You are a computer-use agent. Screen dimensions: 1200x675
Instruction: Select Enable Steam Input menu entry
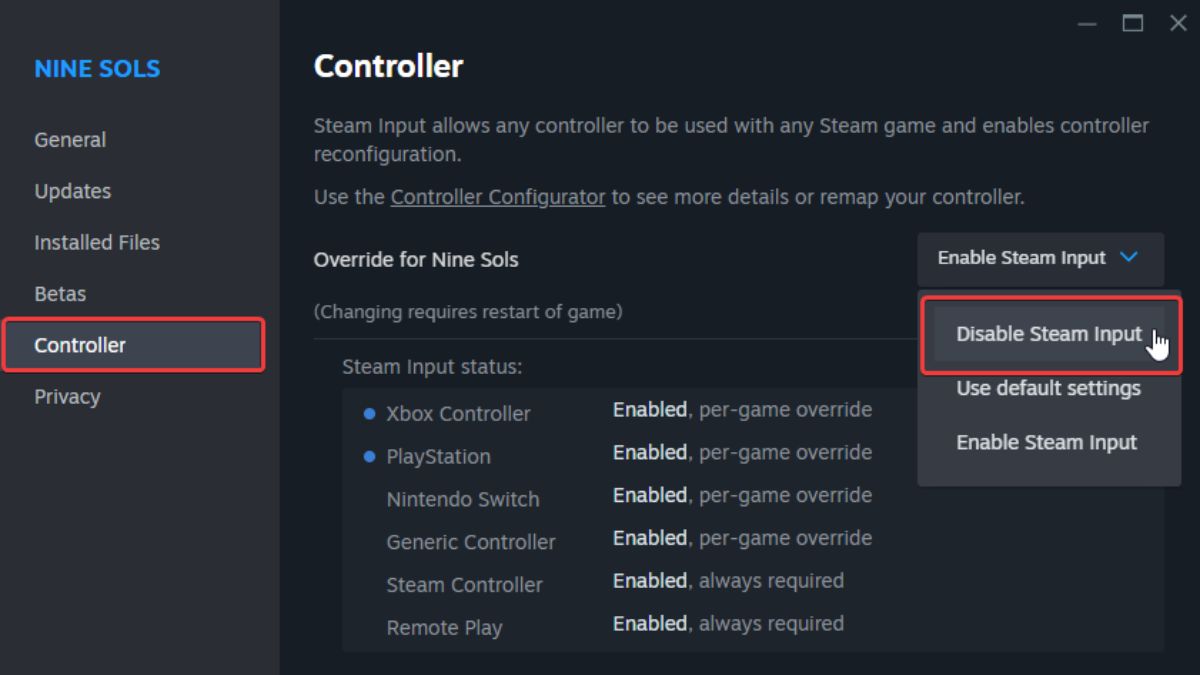[1046, 442]
